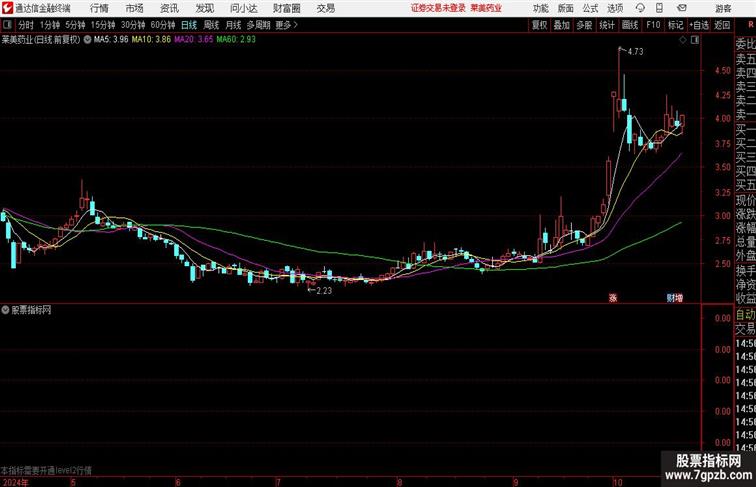Click the 通达信 app logo icon

pyautogui.click(x=7, y=8)
